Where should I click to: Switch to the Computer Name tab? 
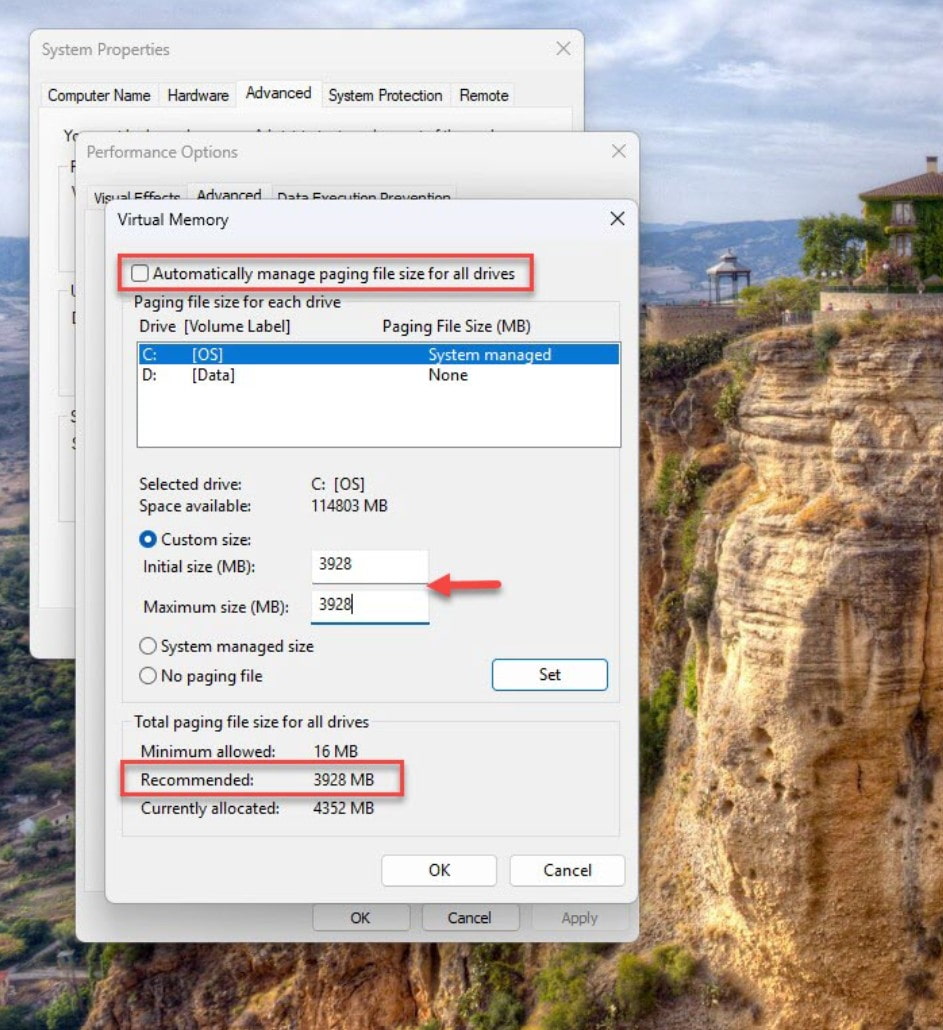(99, 96)
